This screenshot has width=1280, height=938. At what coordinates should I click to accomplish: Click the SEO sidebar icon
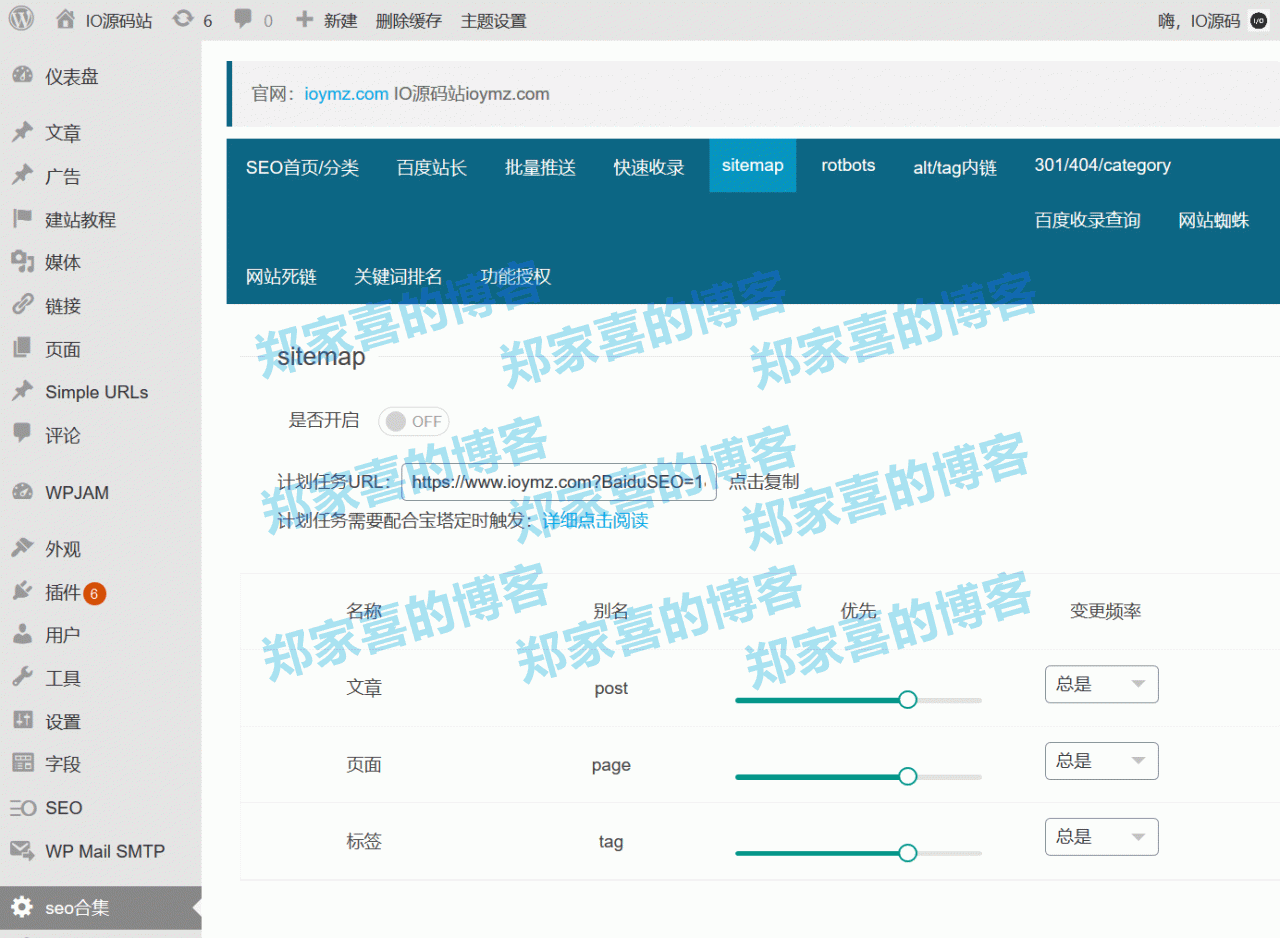22,808
